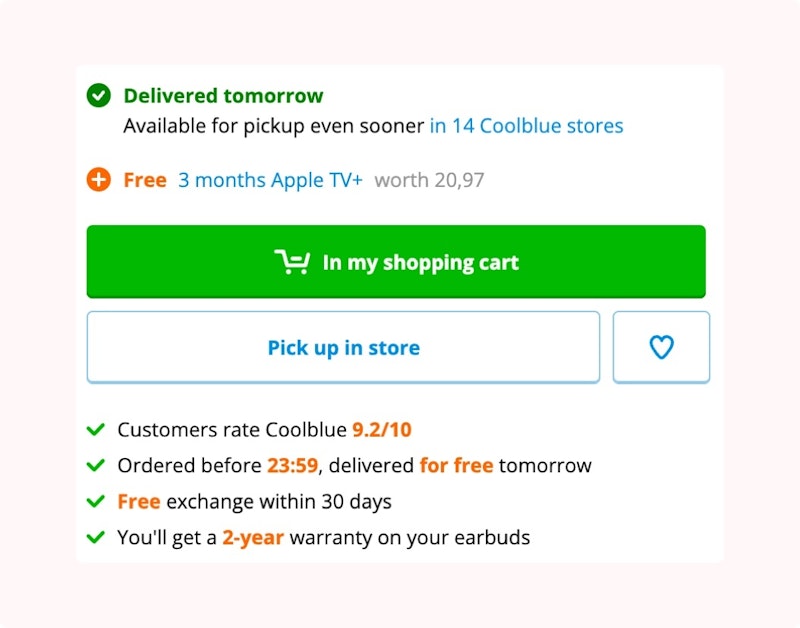800x628 pixels.
Task: Open the in 14 Coolblue stores link
Action: coord(526,126)
